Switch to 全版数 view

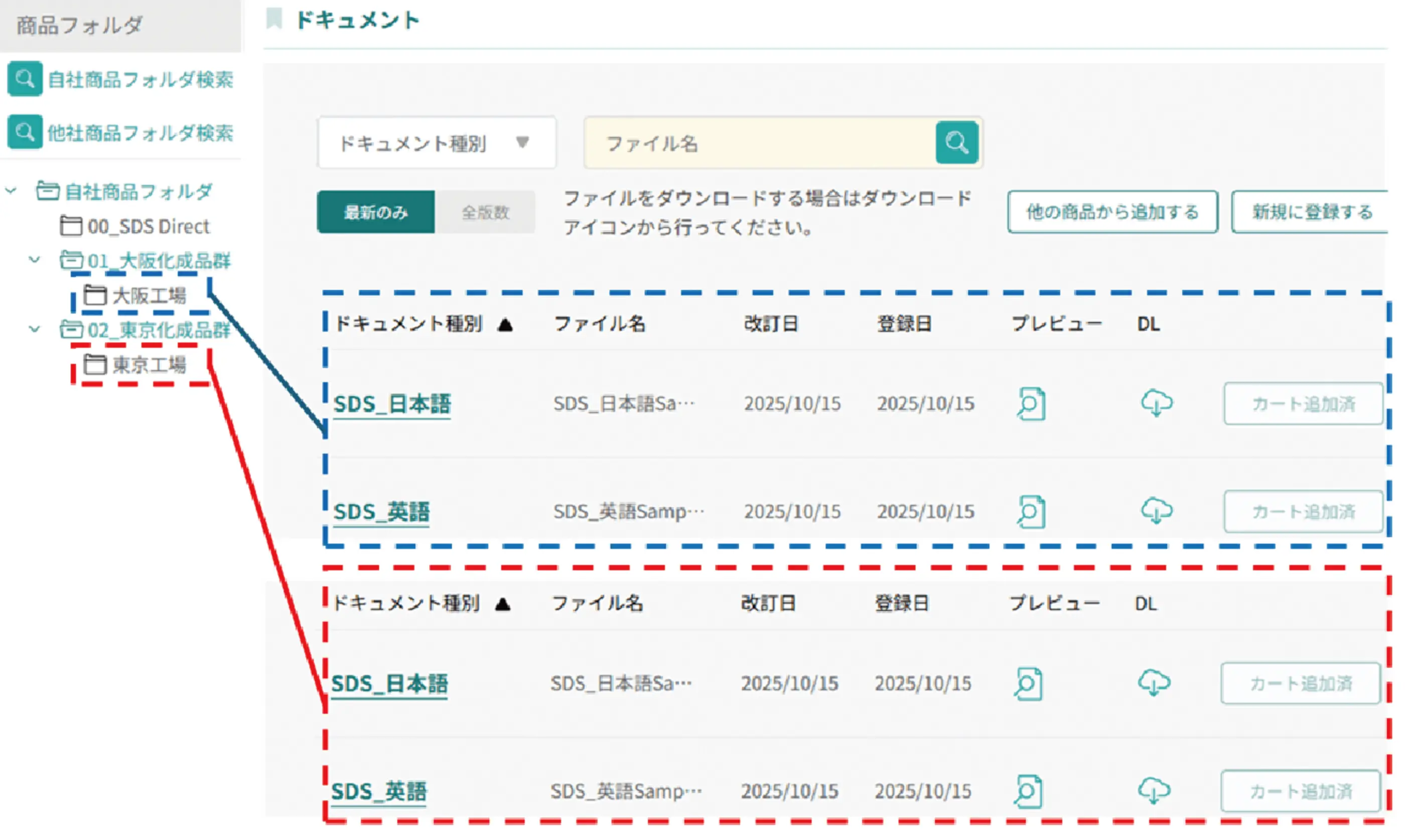coord(485,212)
